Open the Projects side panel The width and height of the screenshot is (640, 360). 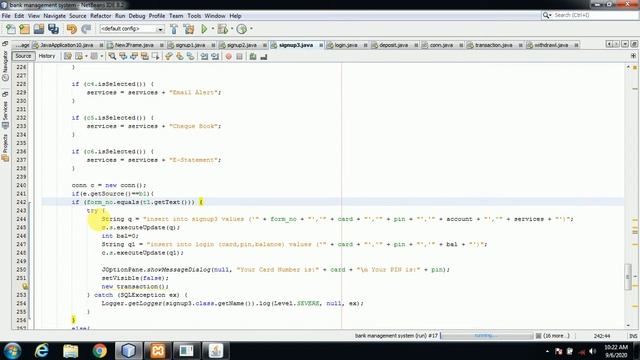pyautogui.click(x=5, y=148)
